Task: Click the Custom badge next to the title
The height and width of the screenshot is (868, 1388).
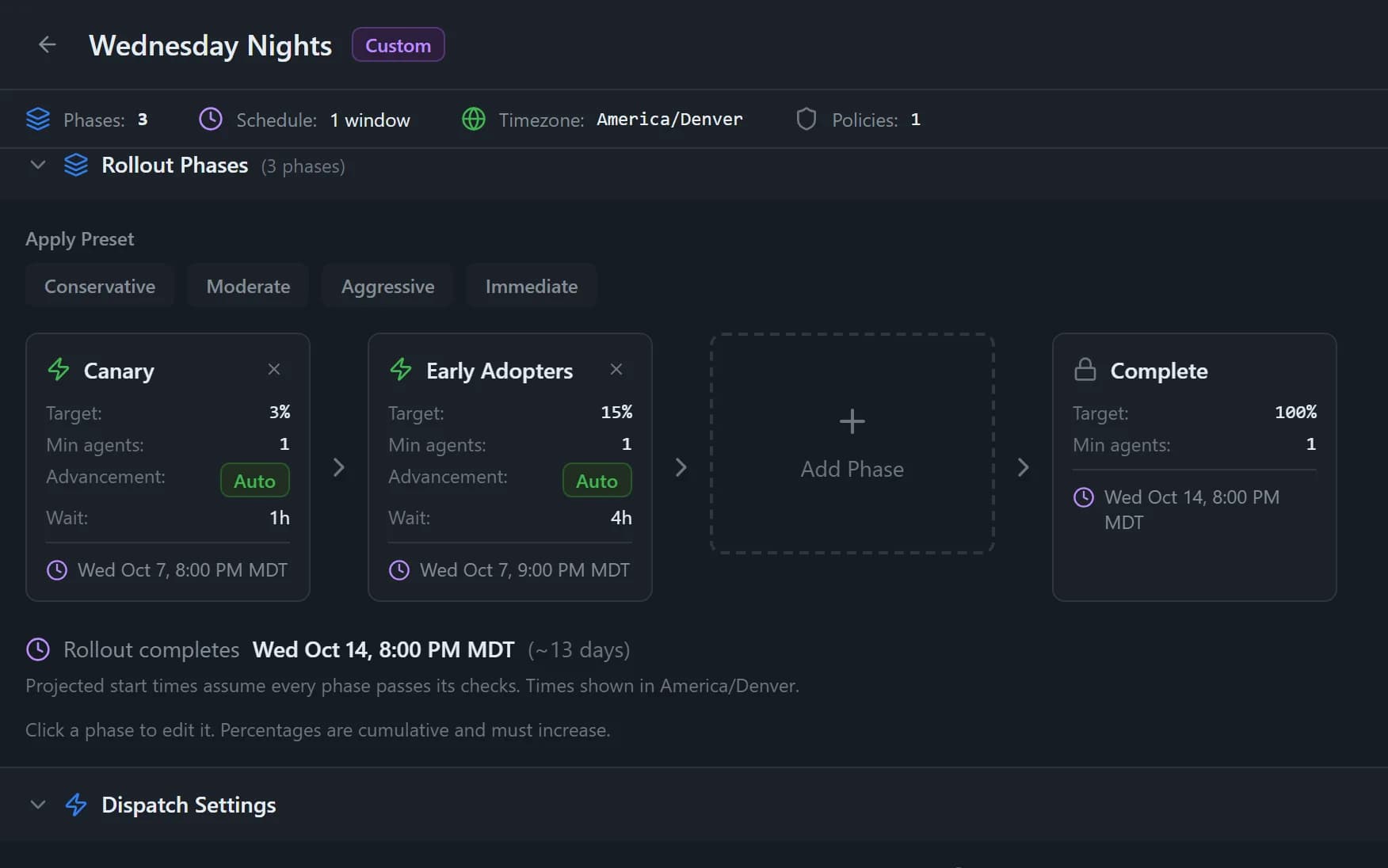Action: 398,45
